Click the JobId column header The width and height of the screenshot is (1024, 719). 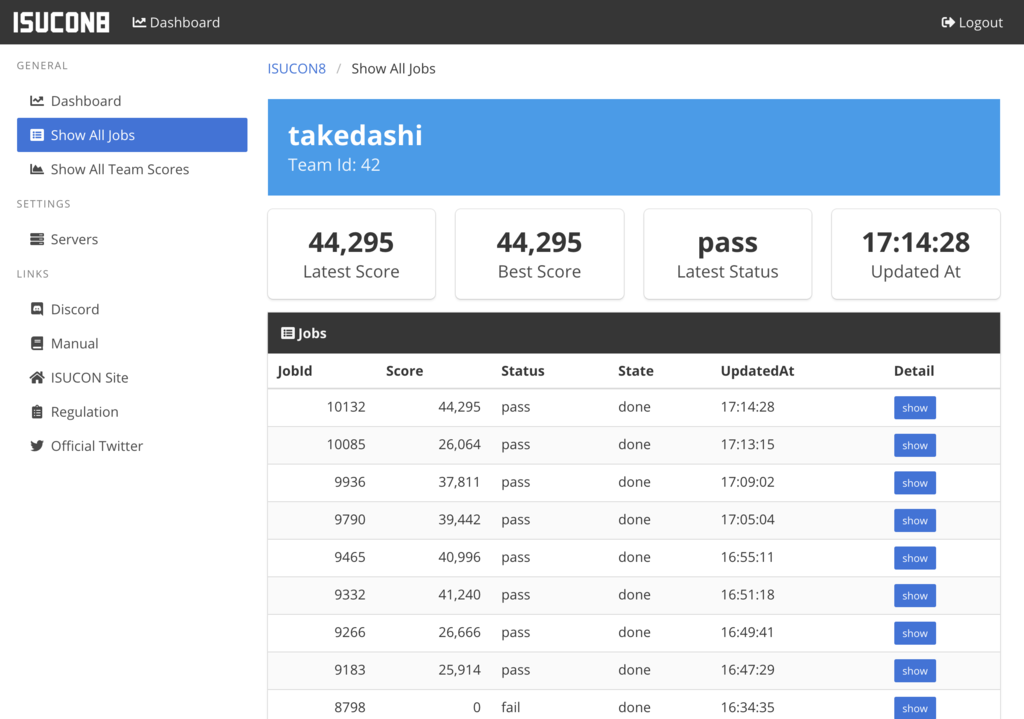click(295, 371)
